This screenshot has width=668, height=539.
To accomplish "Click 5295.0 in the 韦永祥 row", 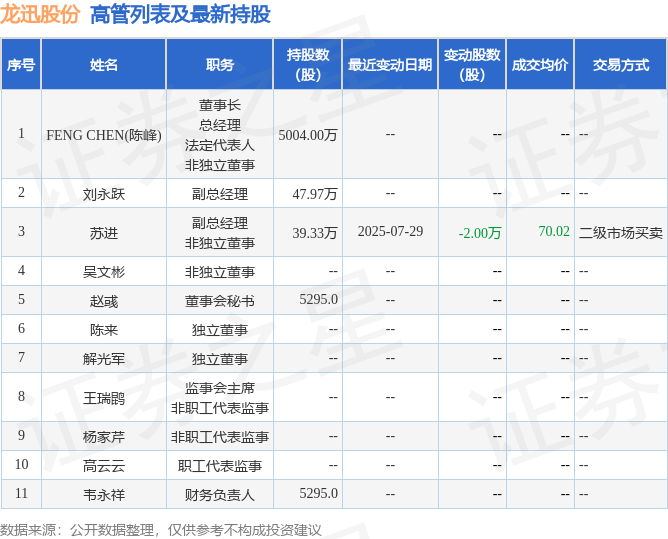I will click(318, 493).
